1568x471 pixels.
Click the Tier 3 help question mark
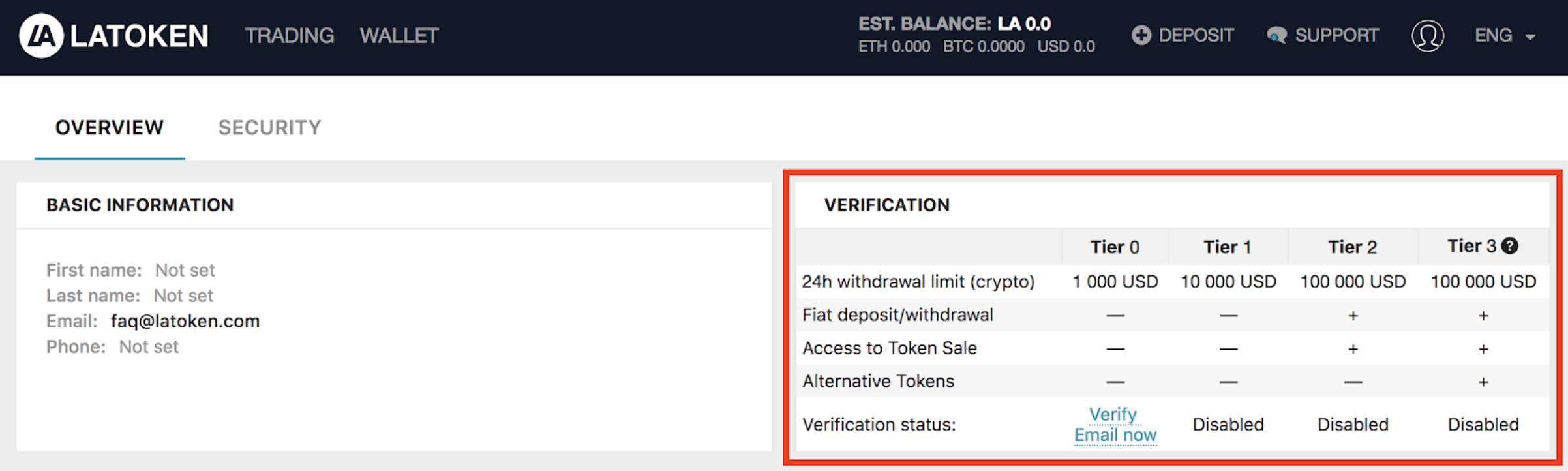click(1509, 246)
